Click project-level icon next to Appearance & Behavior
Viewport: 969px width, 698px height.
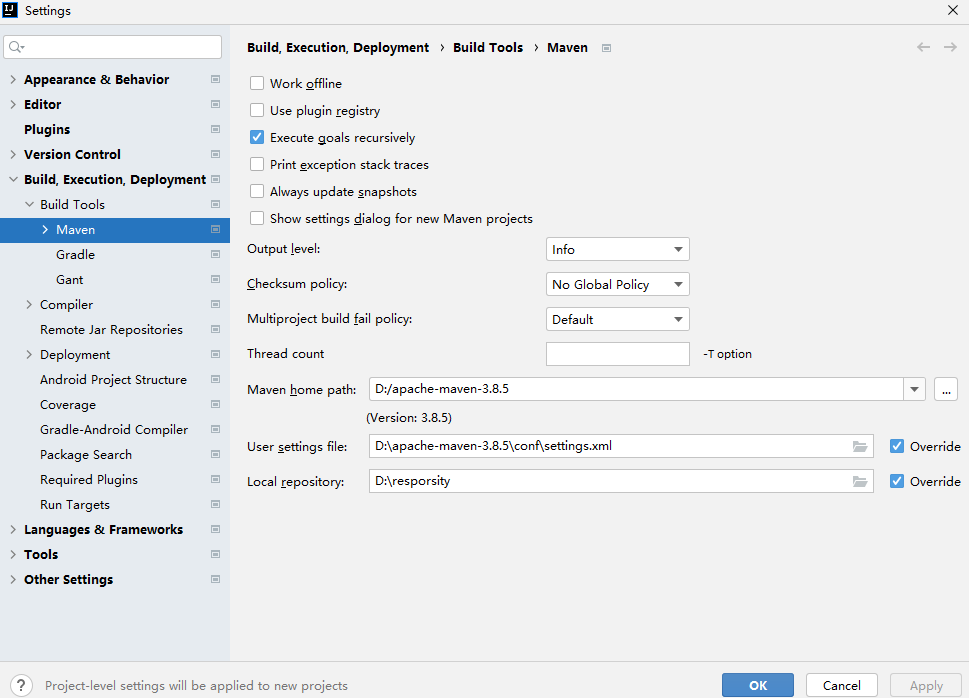tap(215, 79)
